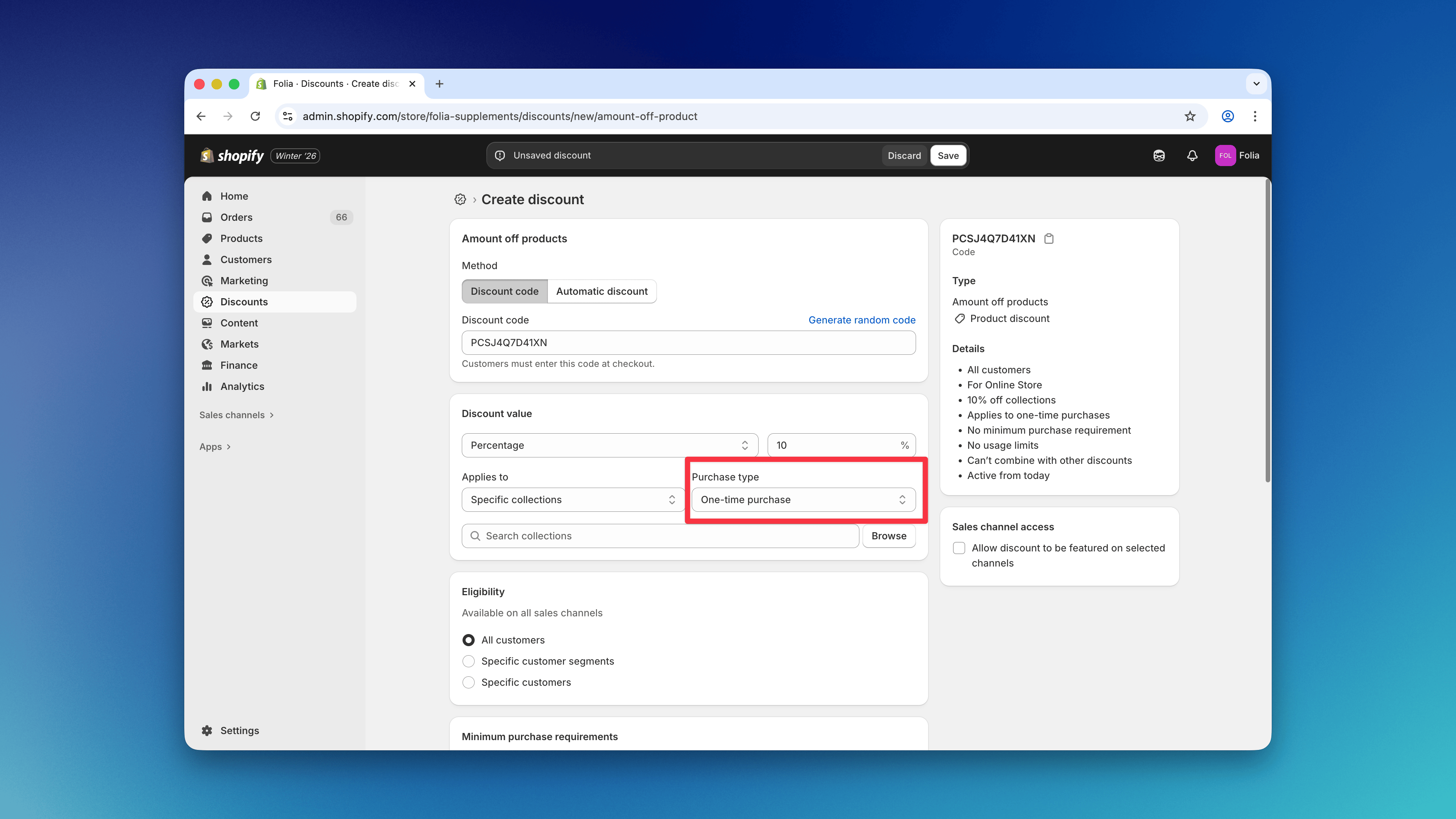
Task: Click the Settings gear icon
Action: pyautogui.click(x=207, y=730)
